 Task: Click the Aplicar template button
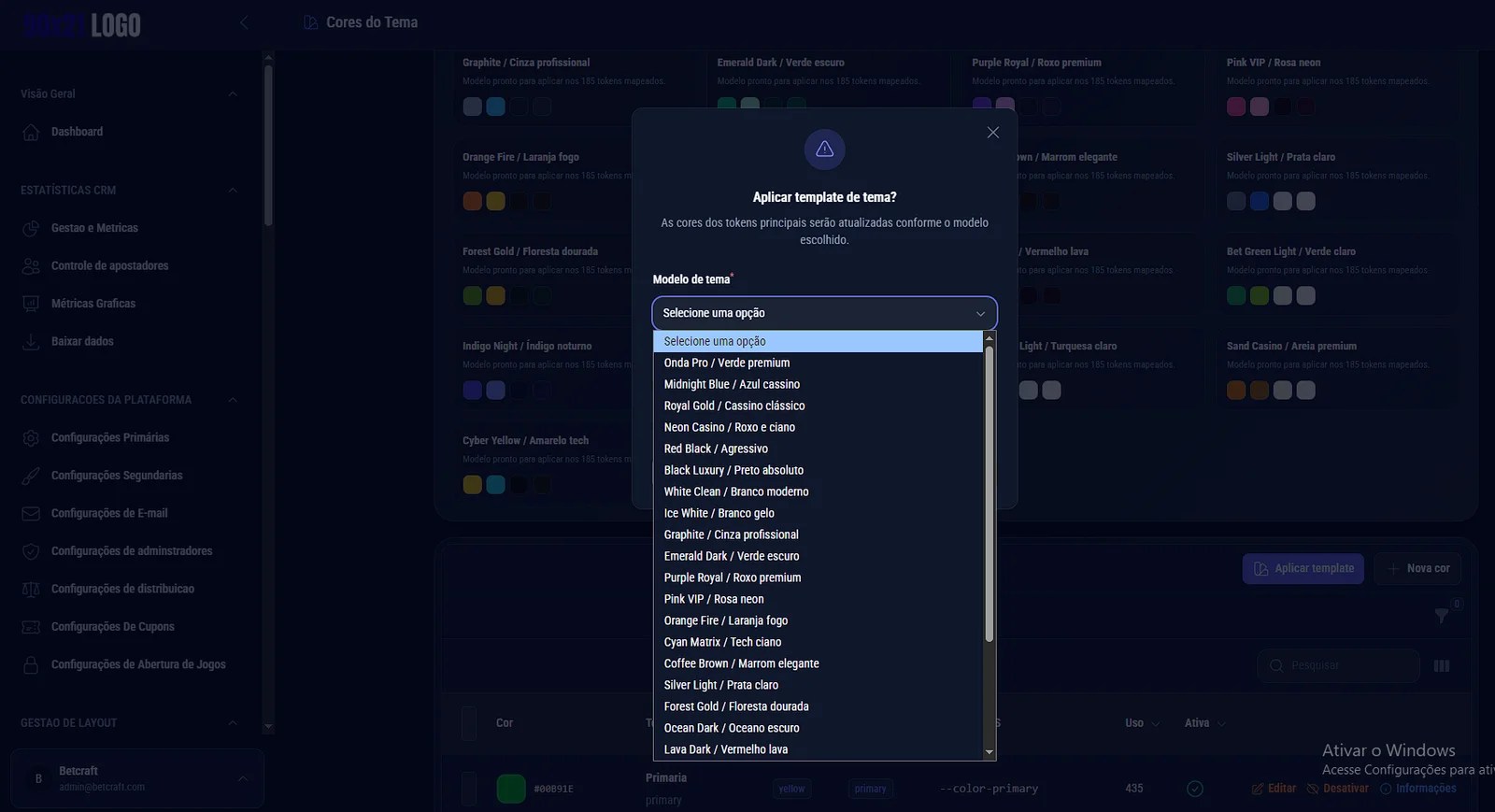(x=1303, y=568)
